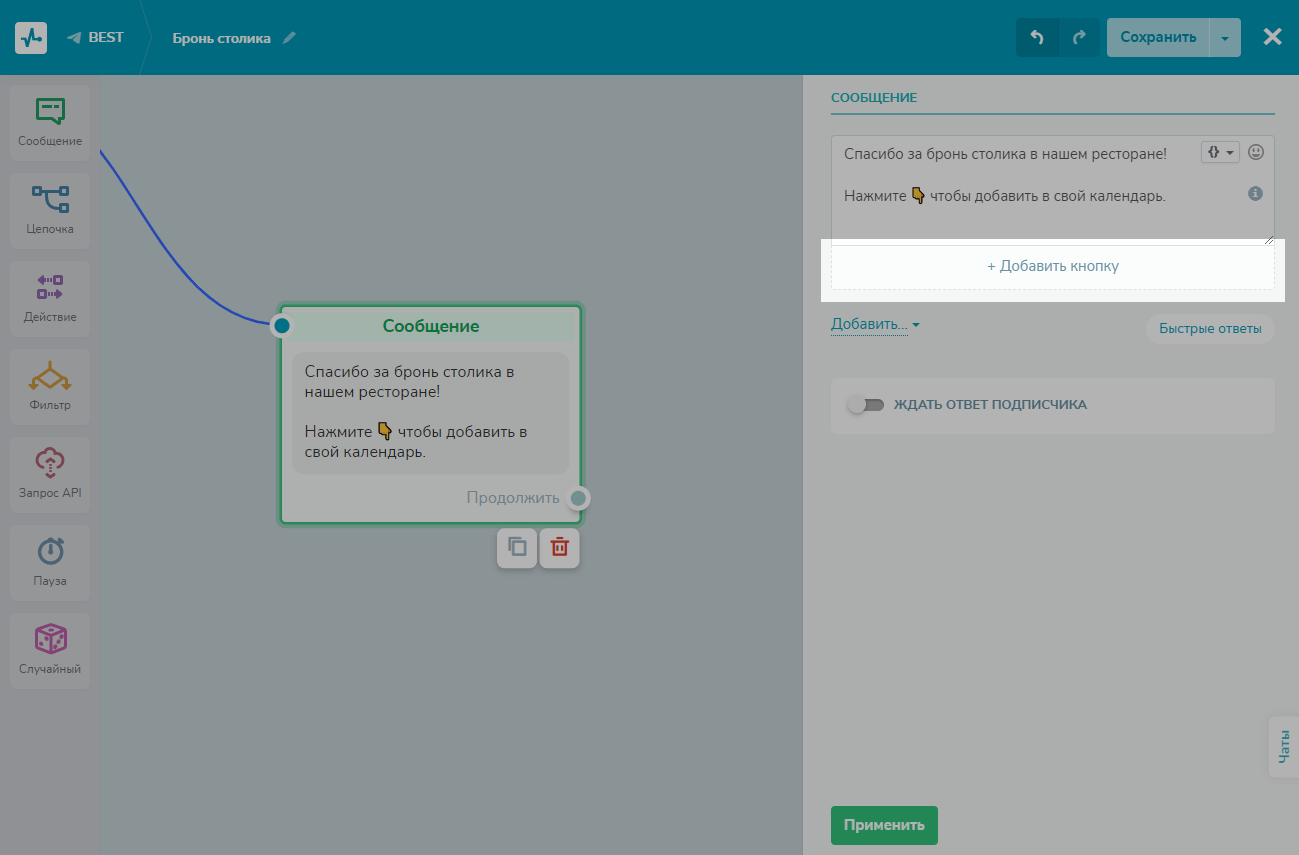Select the Random (Случайный) dice icon
This screenshot has width=1299, height=855.
click(50, 649)
